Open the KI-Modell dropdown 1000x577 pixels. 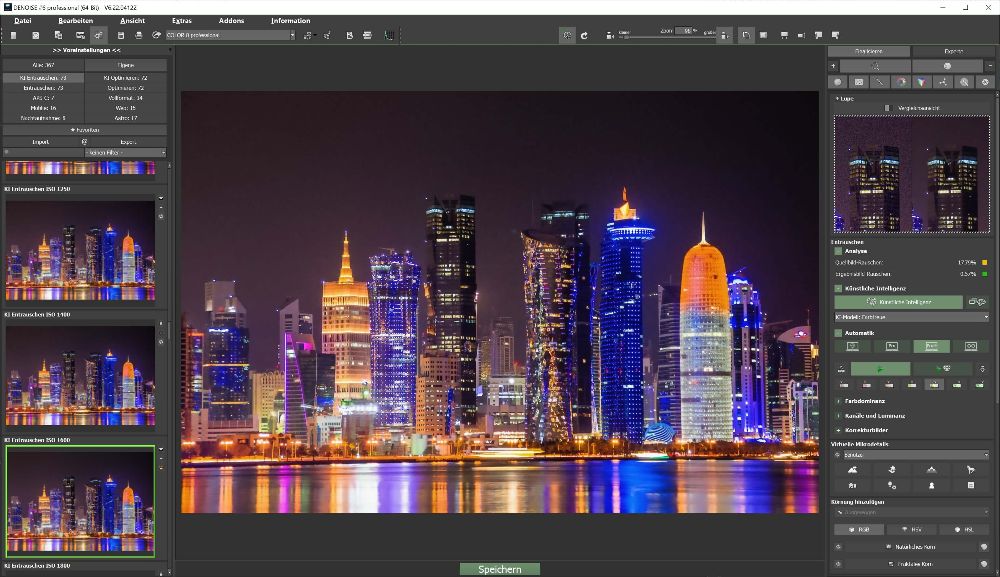(x=911, y=317)
